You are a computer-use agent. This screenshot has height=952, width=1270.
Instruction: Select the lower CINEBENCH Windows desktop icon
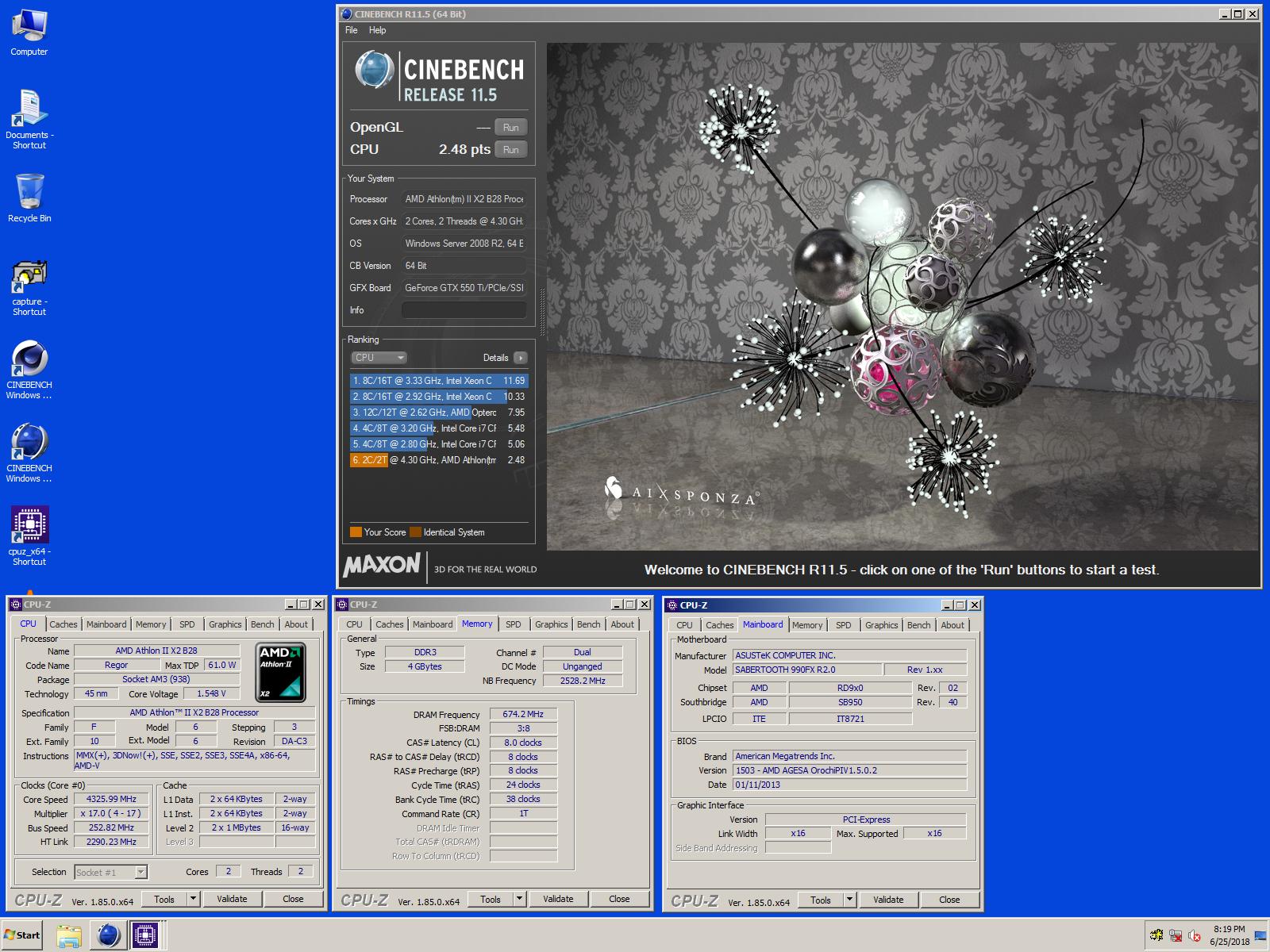(x=29, y=453)
